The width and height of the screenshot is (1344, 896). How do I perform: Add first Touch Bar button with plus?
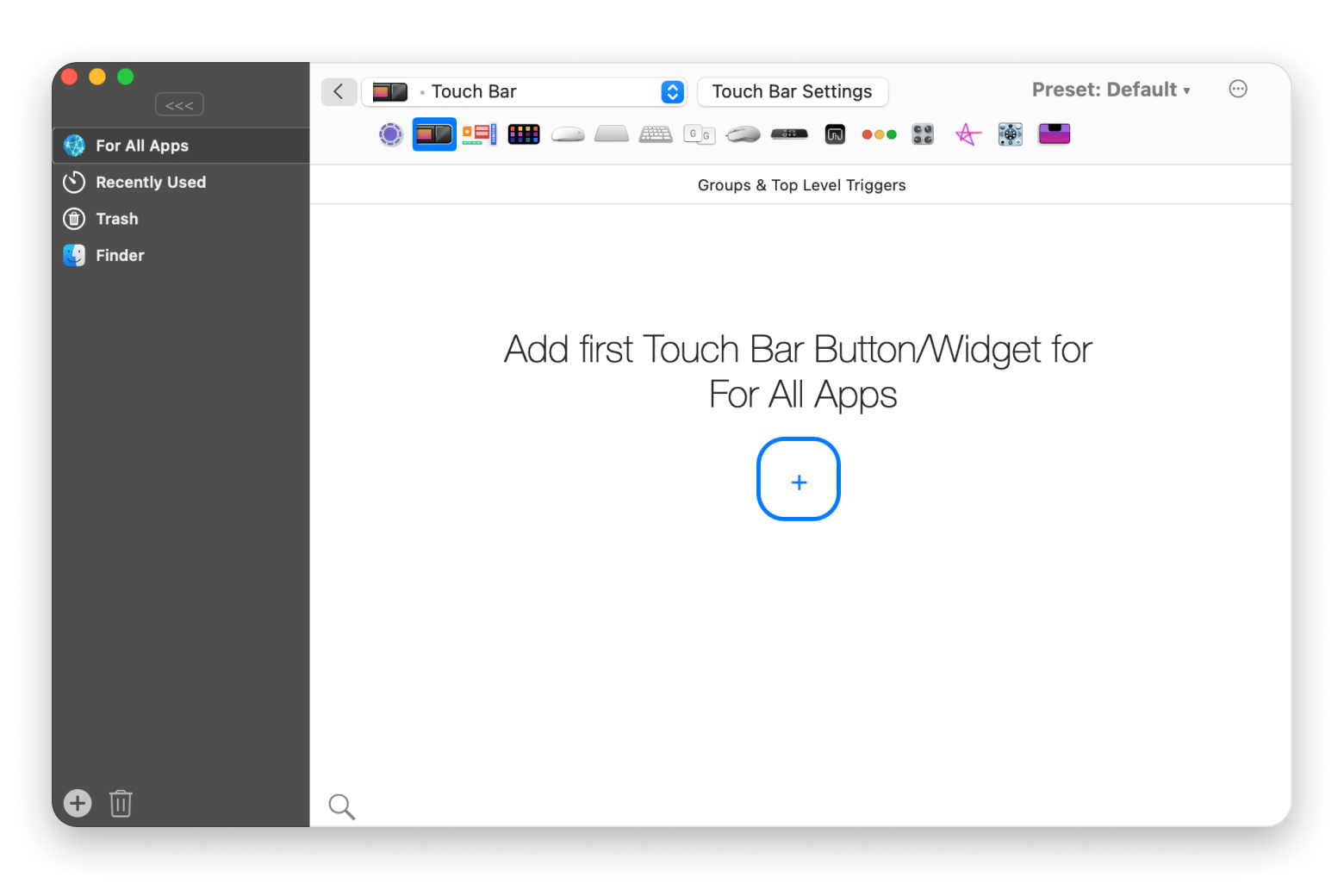coord(799,479)
